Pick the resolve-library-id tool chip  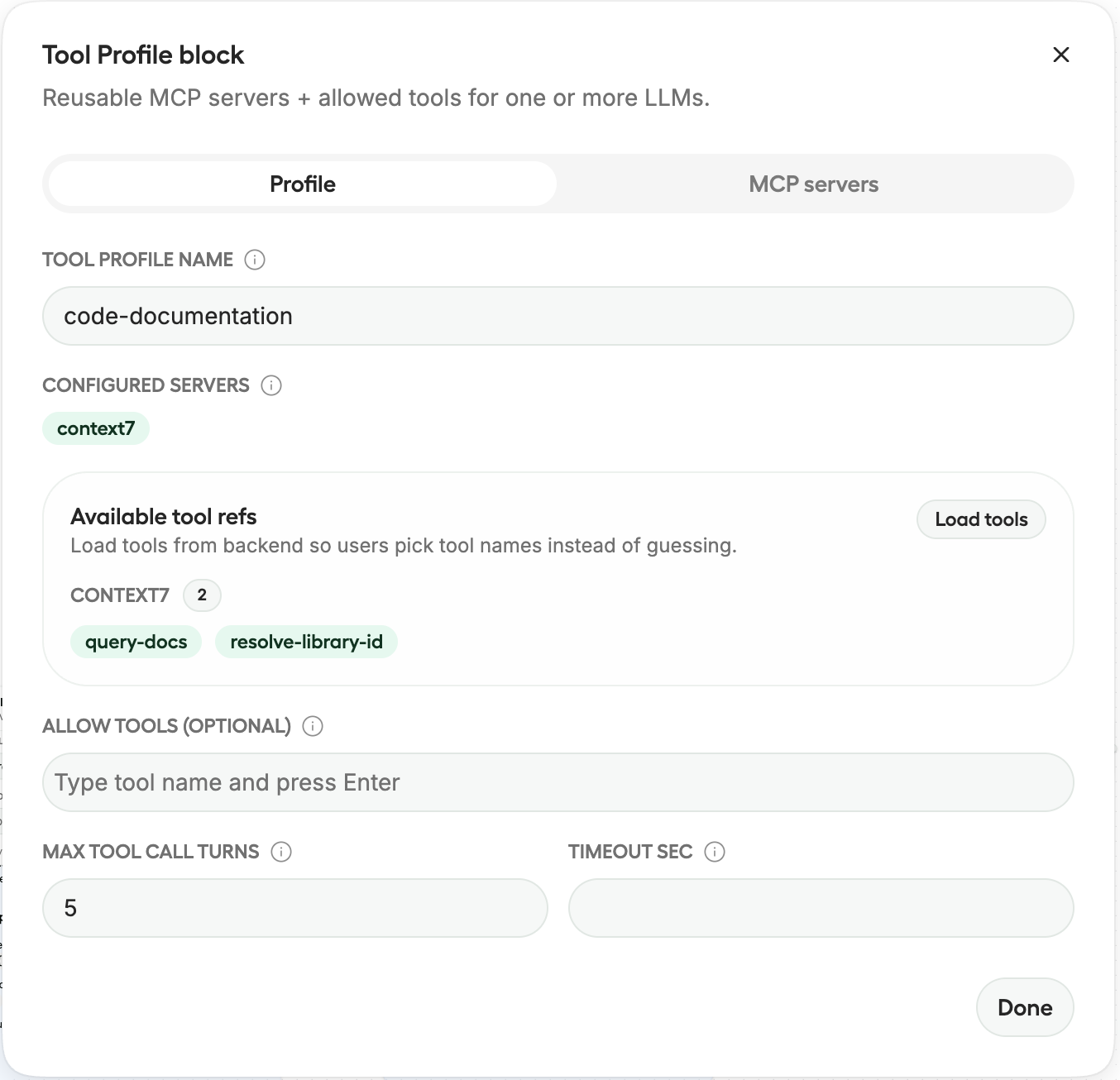(x=306, y=642)
